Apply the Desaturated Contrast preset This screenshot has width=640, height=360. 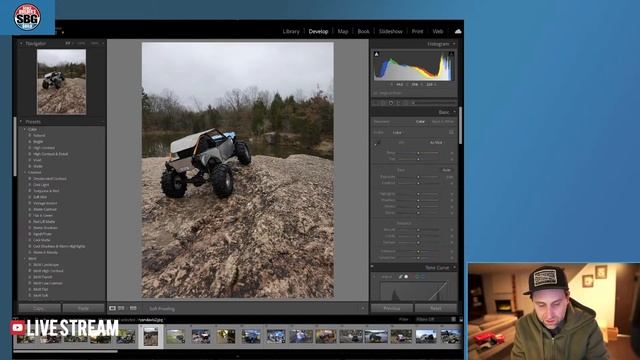(50, 179)
